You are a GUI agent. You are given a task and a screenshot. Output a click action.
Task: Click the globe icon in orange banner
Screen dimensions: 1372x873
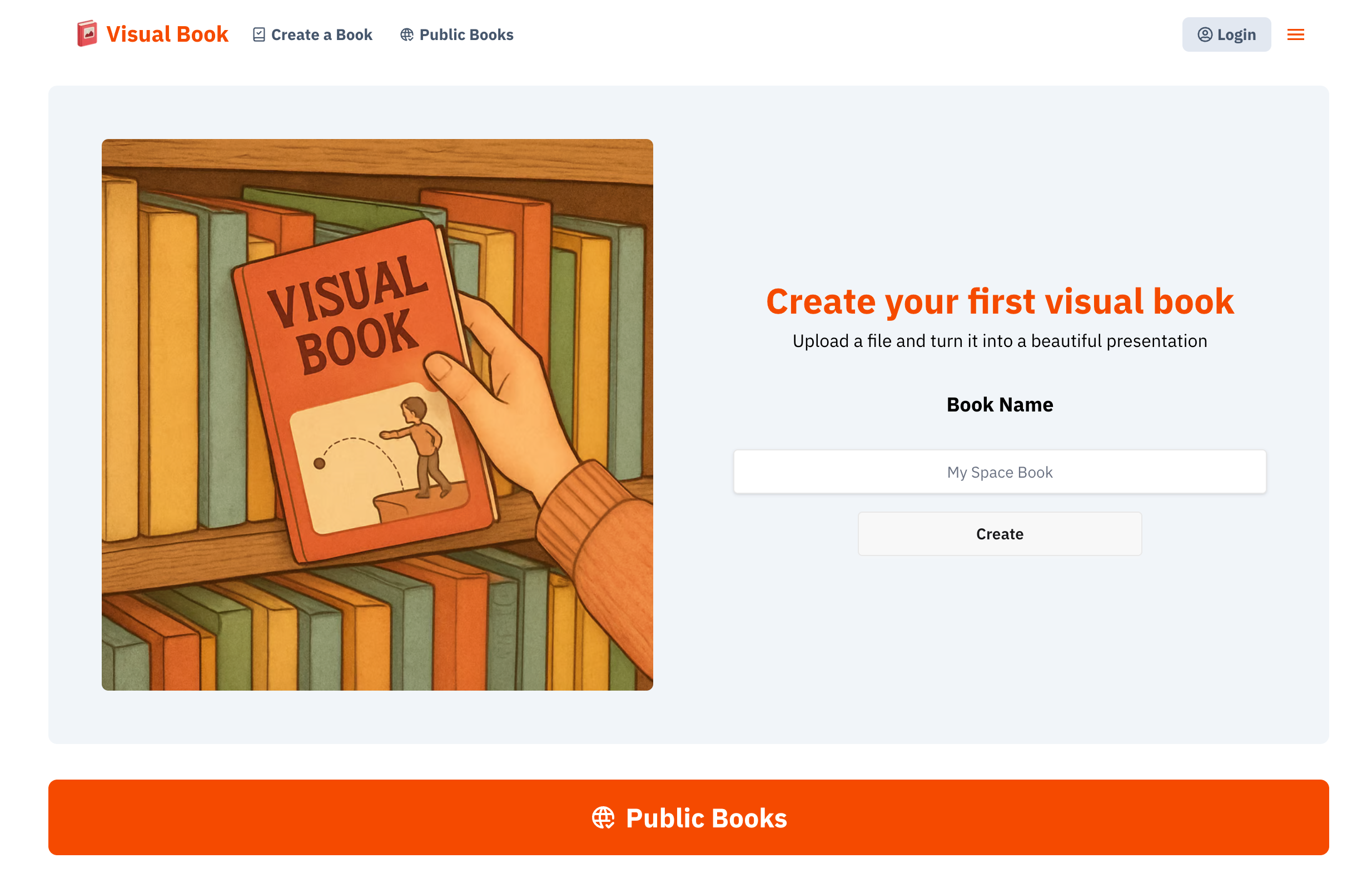coord(603,818)
